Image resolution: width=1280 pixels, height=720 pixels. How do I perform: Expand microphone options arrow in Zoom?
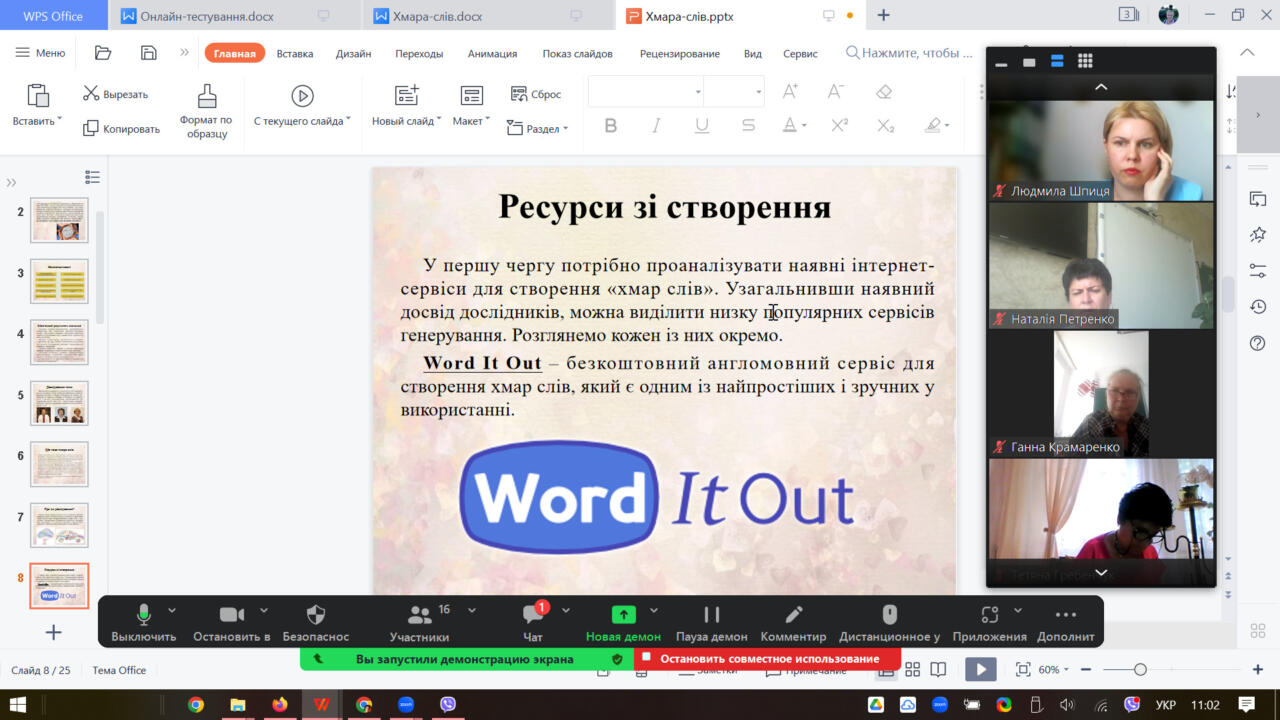pyautogui.click(x=172, y=610)
